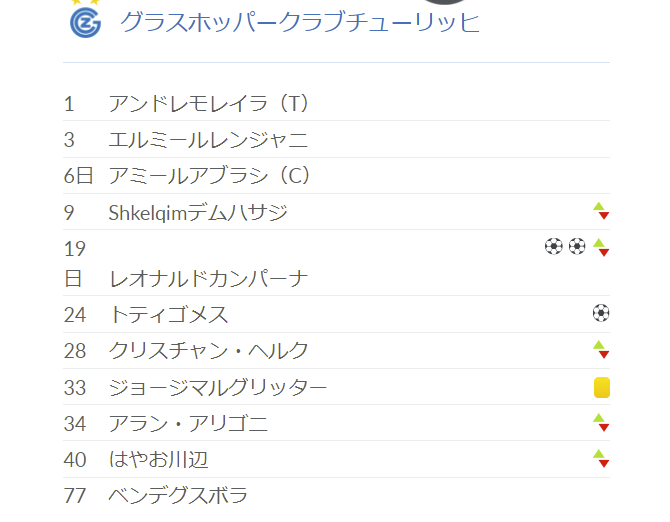Select player はやお川辺 name
The image size is (670, 522).
159,460
